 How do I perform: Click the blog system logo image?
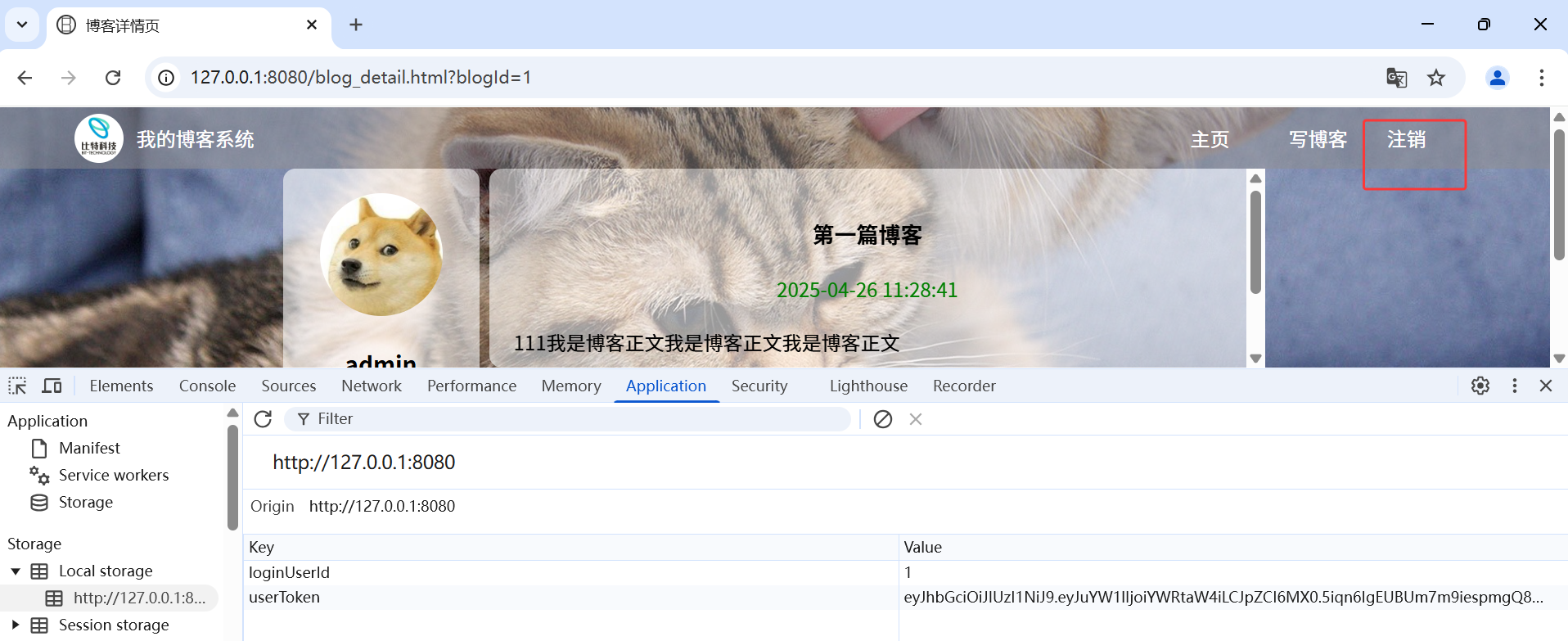[99, 138]
